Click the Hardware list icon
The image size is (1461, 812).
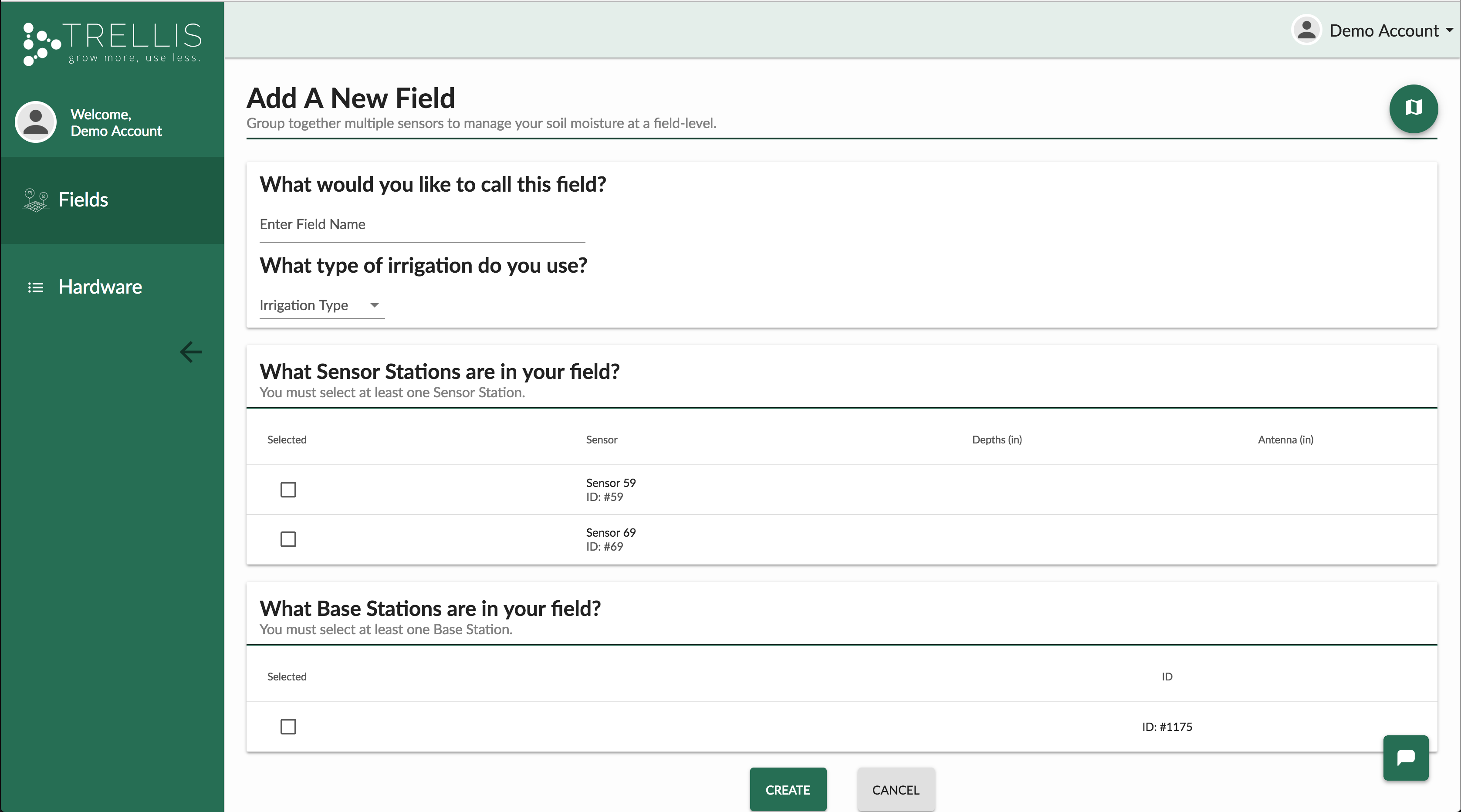[x=35, y=288]
